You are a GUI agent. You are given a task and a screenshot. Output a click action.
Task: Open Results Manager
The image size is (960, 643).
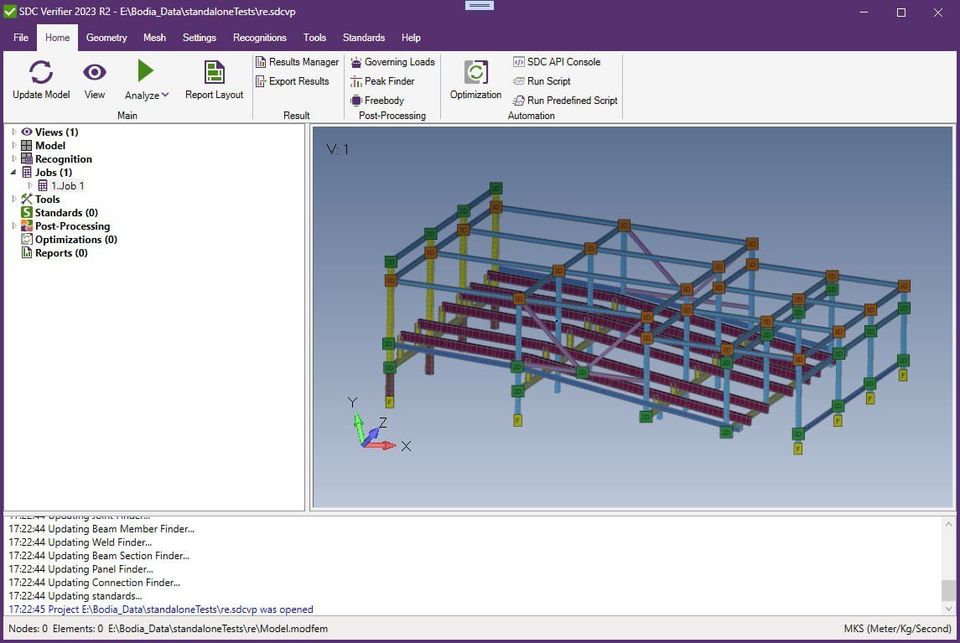[x=297, y=62]
